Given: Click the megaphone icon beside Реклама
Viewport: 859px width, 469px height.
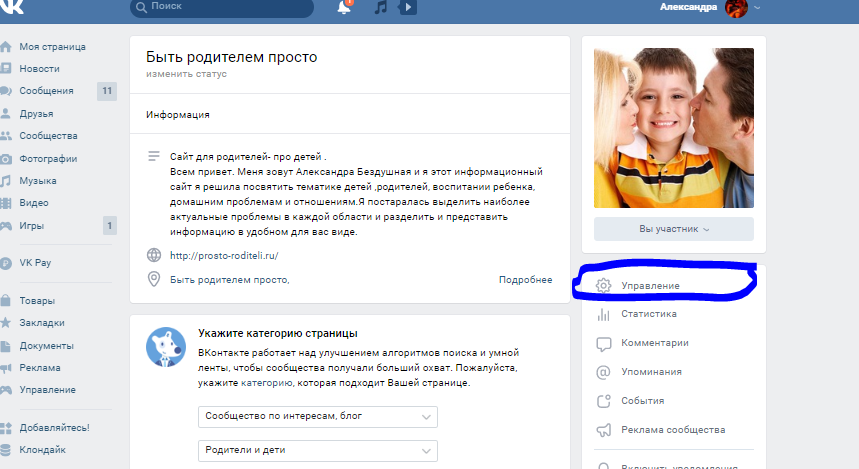Looking at the screenshot, I should pyautogui.click(x=6, y=368).
